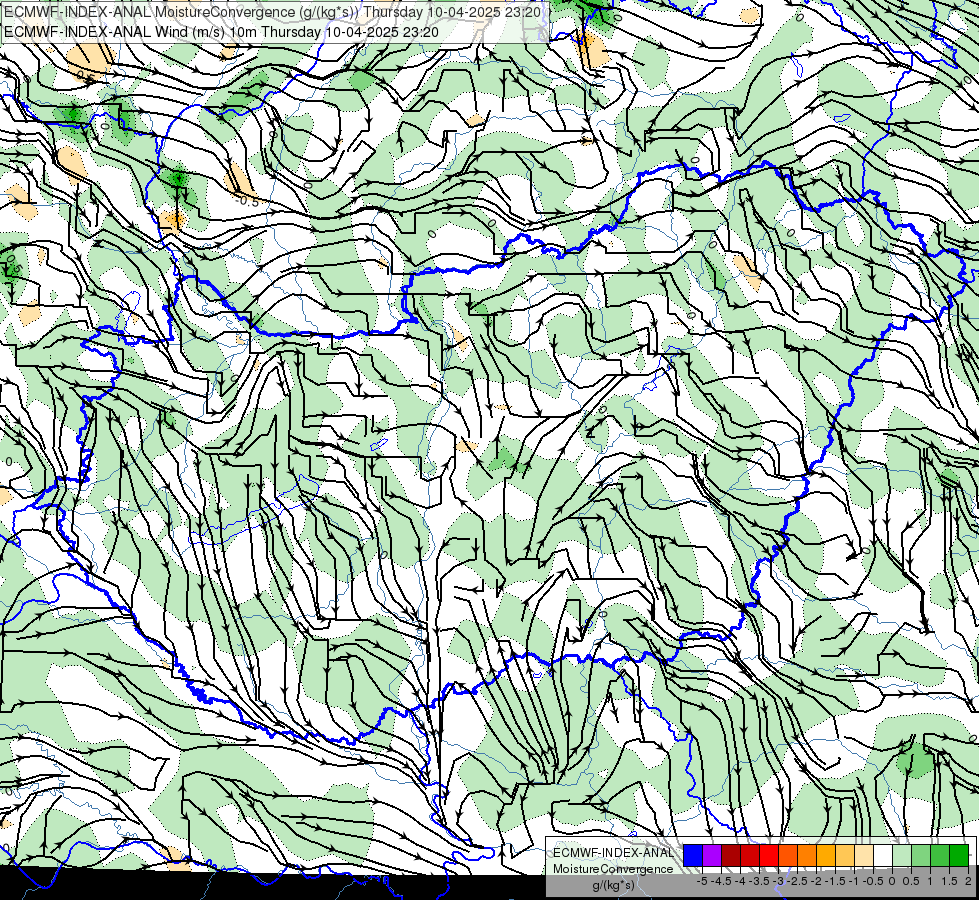Click the -4.5 legend scale value
Viewport: 979px width, 900px height.
[721, 881]
